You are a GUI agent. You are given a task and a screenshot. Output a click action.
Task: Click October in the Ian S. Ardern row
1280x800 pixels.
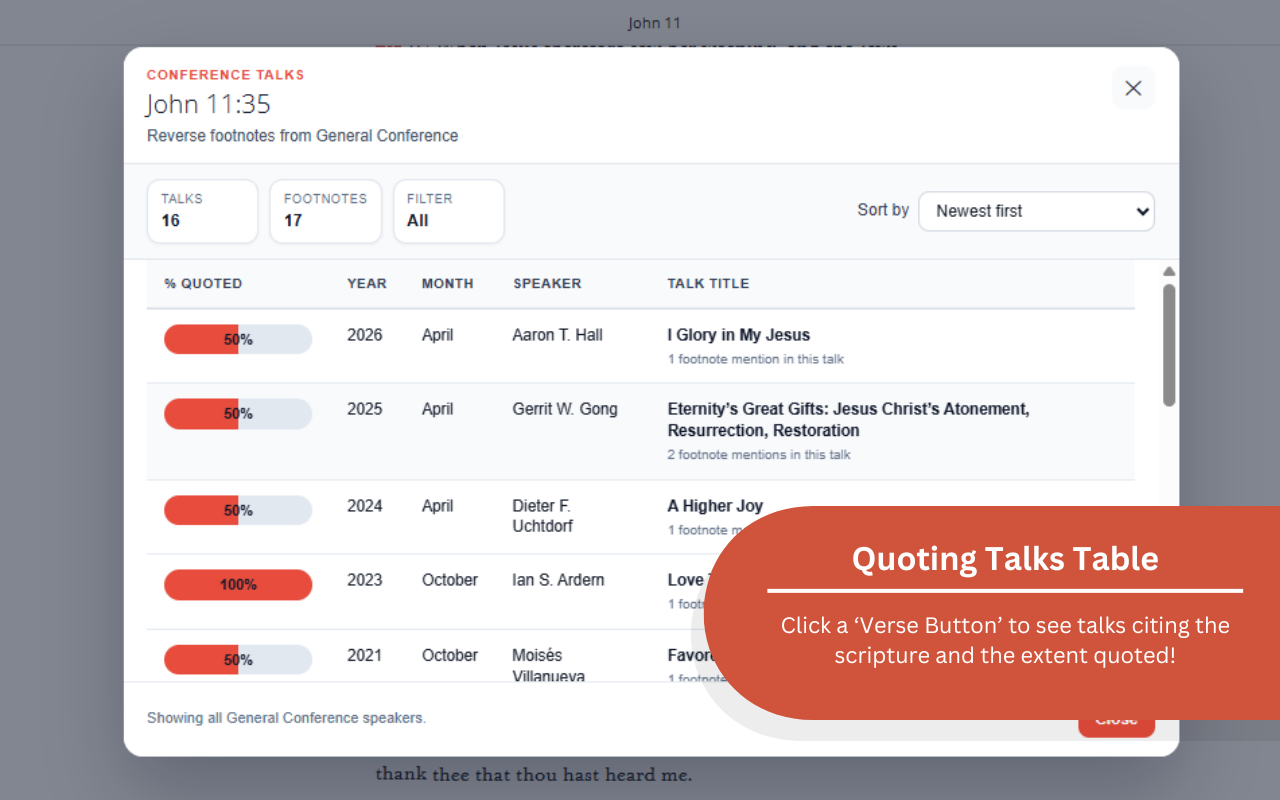click(450, 580)
